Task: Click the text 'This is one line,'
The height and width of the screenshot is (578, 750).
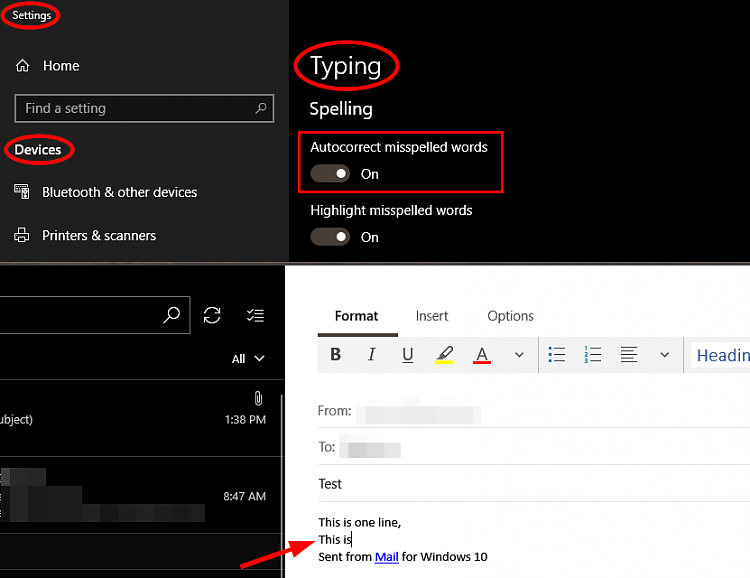Action: pos(360,522)
